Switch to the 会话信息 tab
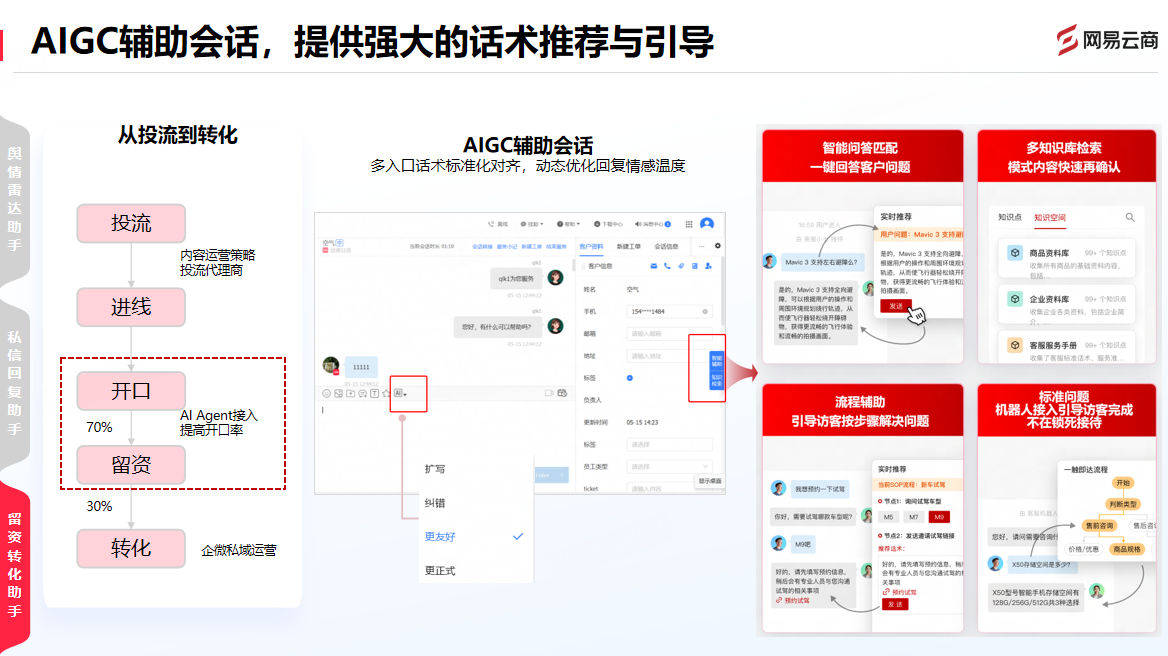This screenshot has width=1168, height=656. (666, 246)
